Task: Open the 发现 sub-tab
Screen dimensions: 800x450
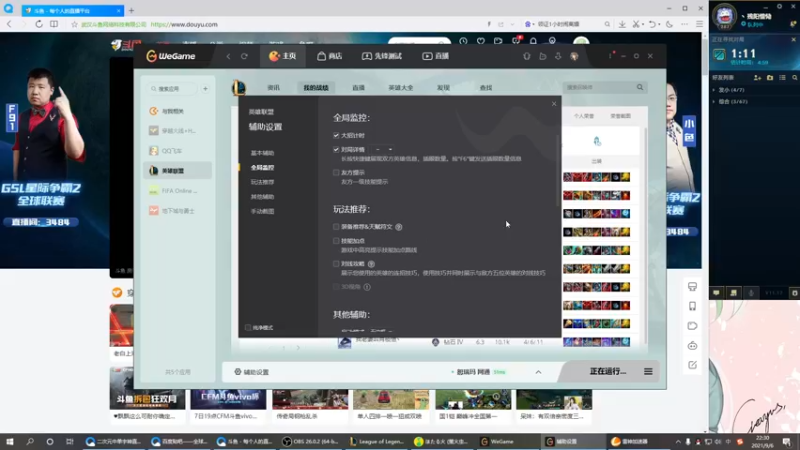Action: click(443, 88)
